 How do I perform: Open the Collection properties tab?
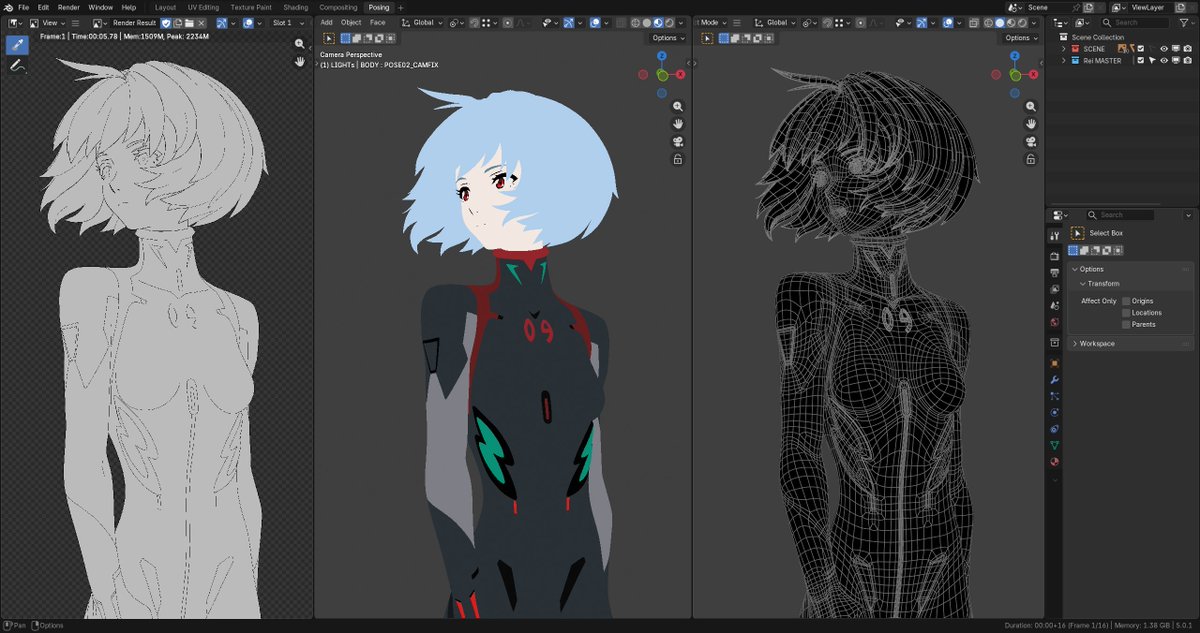pos(1054,342)
